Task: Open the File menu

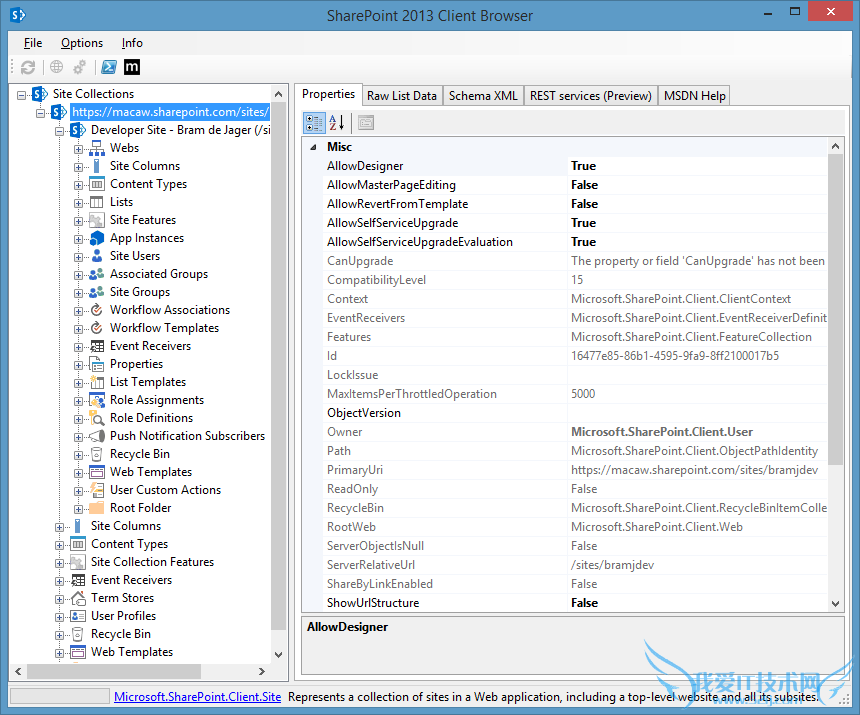Action: coord(33,43)
